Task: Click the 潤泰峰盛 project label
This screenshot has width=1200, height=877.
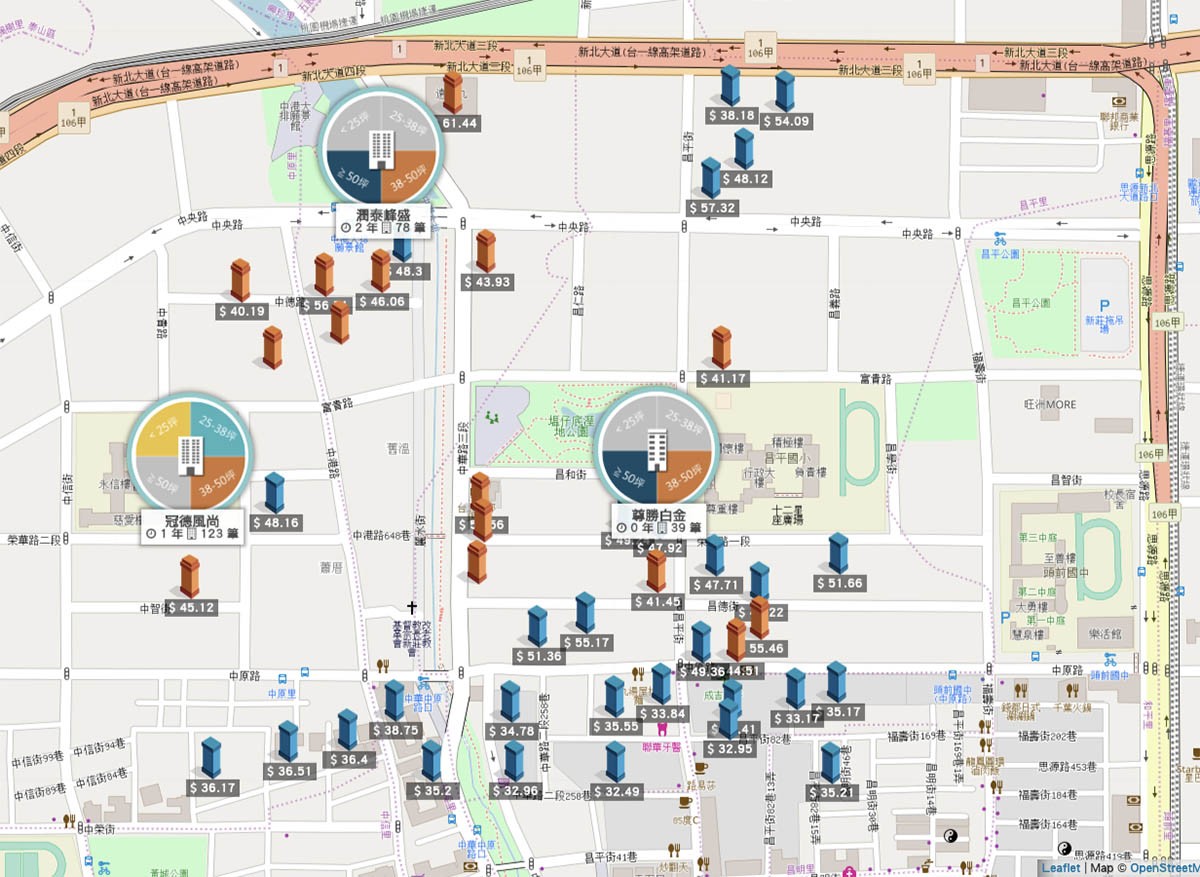Action: [384, 215]
